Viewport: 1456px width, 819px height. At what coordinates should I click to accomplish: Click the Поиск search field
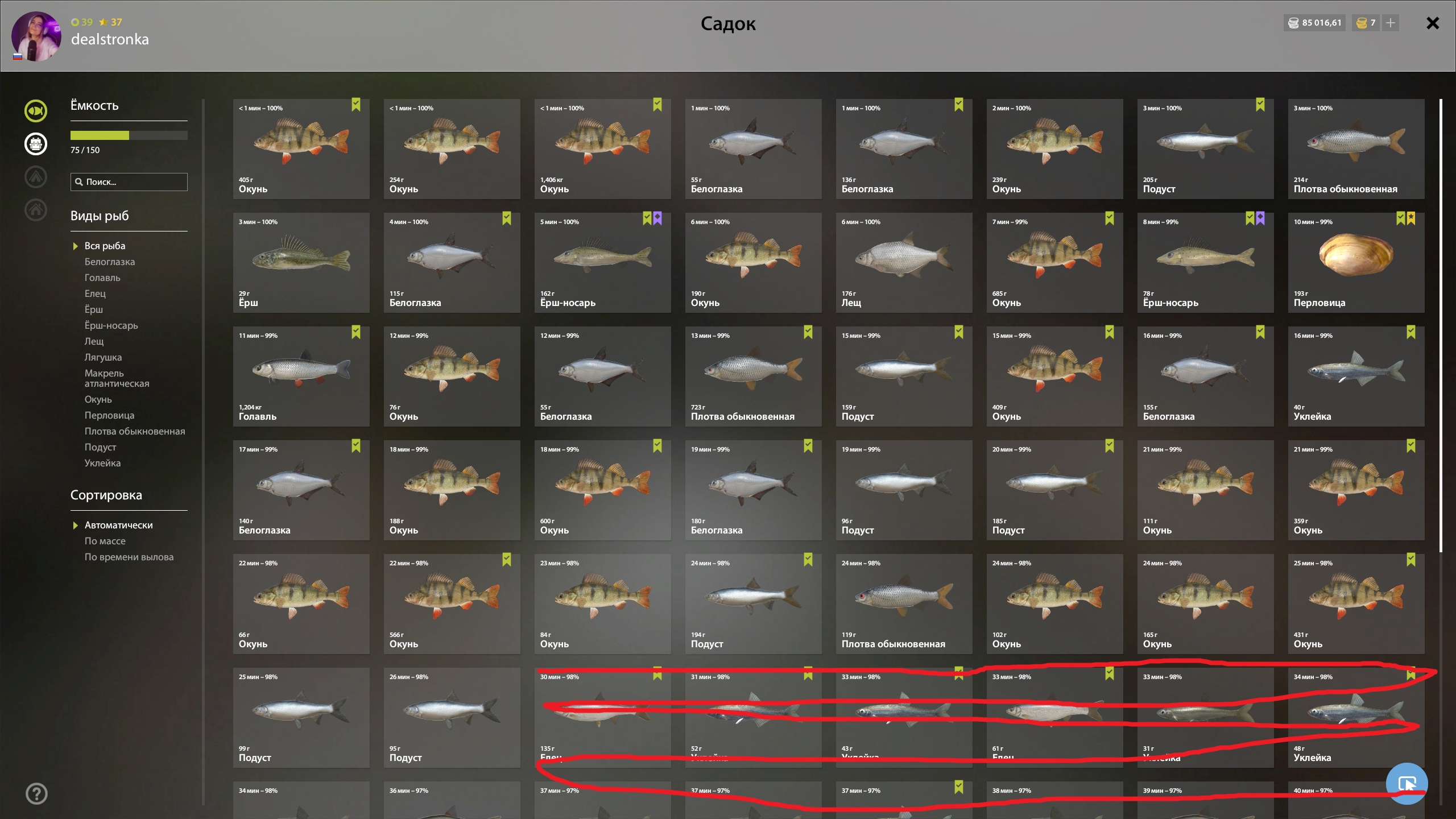click(x=129, y=182)
